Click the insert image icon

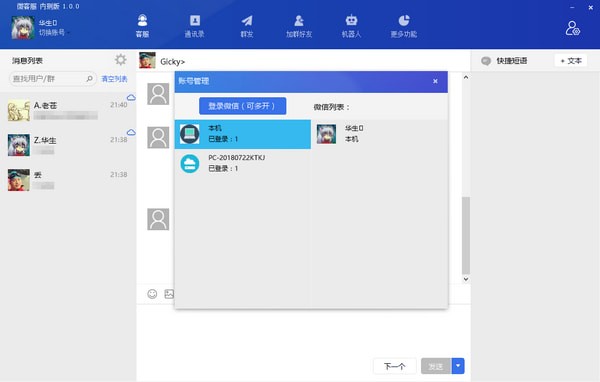pyautogui.click(x=169, y=294)
